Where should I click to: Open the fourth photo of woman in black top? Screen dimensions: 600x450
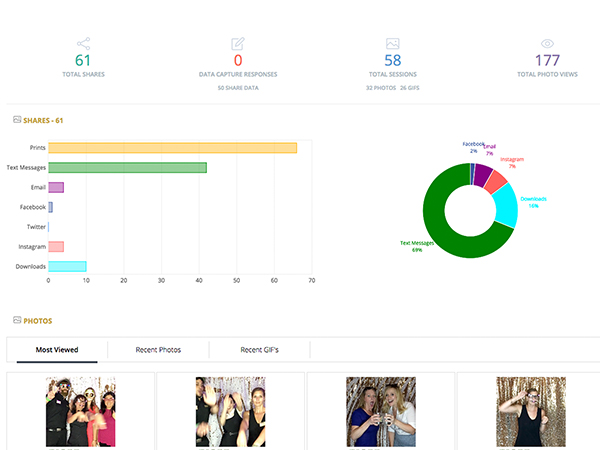pos(531,412)
